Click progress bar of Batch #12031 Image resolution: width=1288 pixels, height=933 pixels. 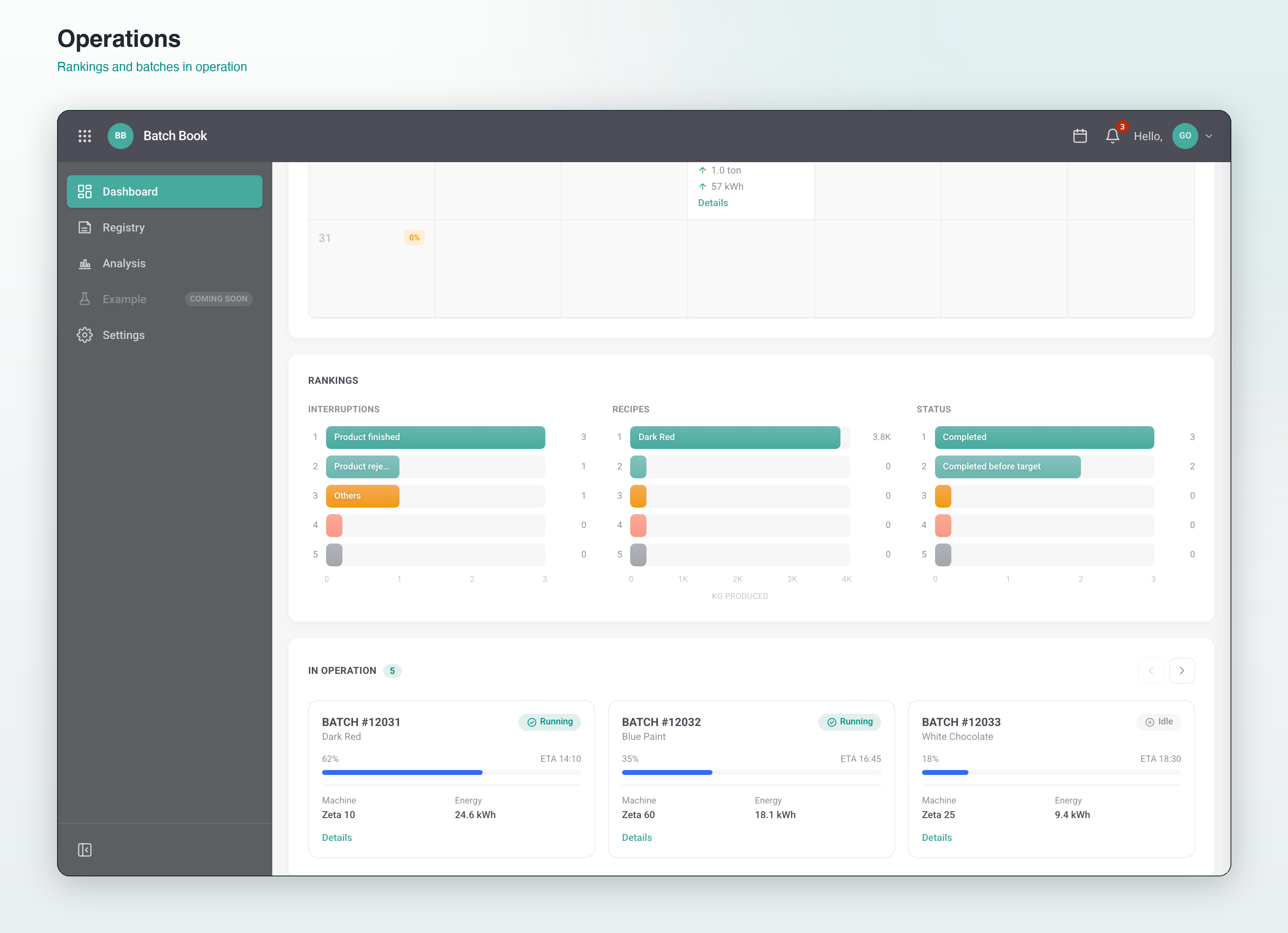coord(452,772)
